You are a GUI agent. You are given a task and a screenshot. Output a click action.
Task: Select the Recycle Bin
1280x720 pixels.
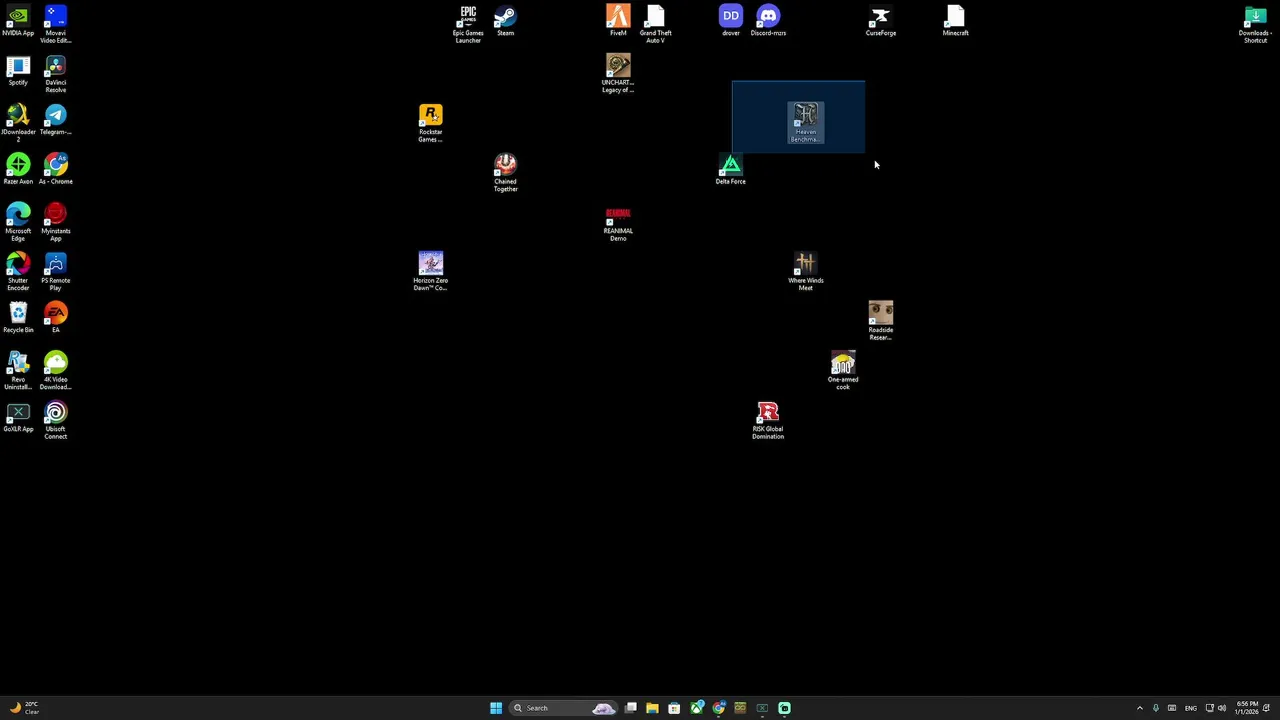pos(18,319)
